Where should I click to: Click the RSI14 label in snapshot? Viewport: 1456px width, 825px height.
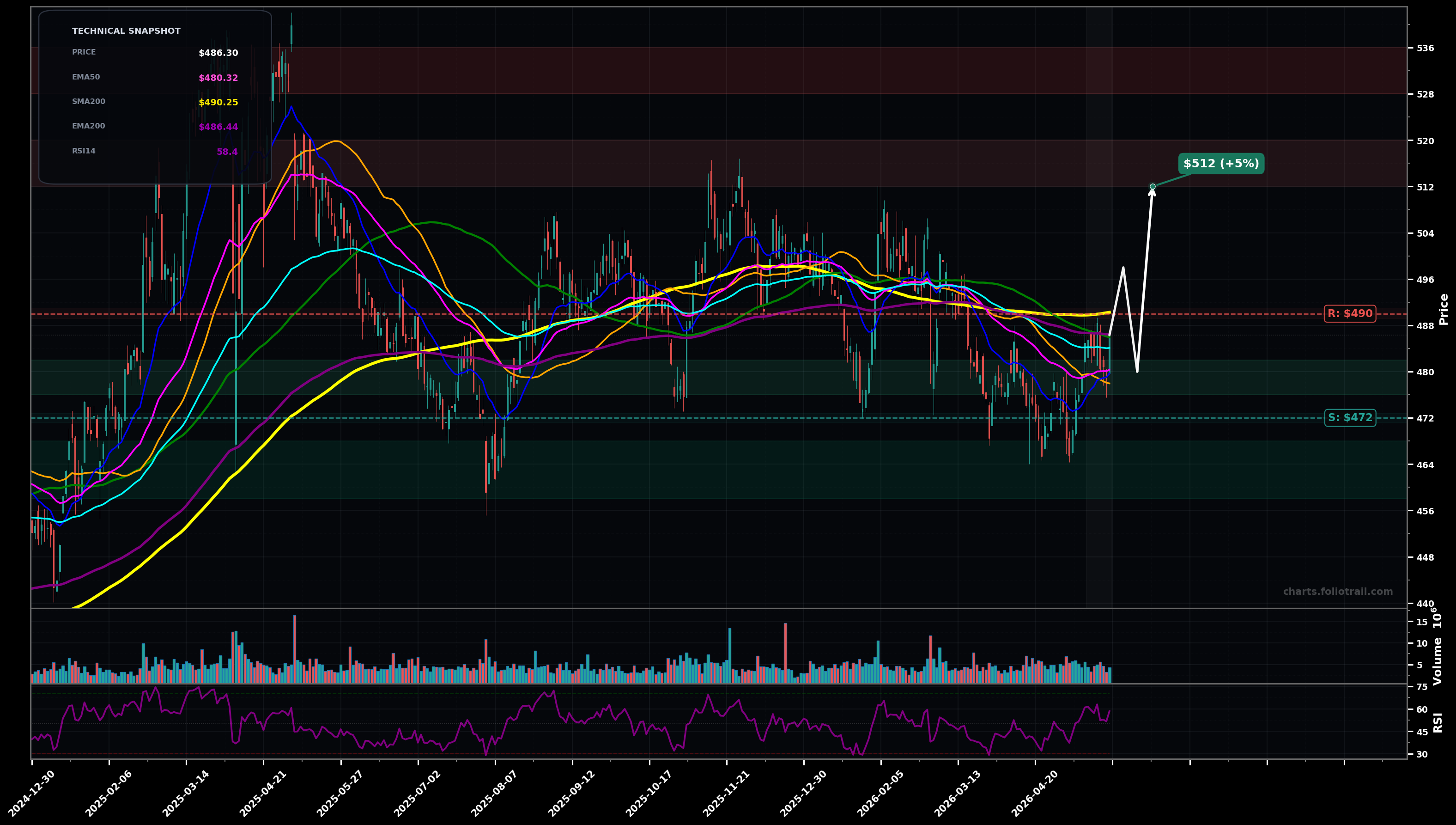coord(84,151)
